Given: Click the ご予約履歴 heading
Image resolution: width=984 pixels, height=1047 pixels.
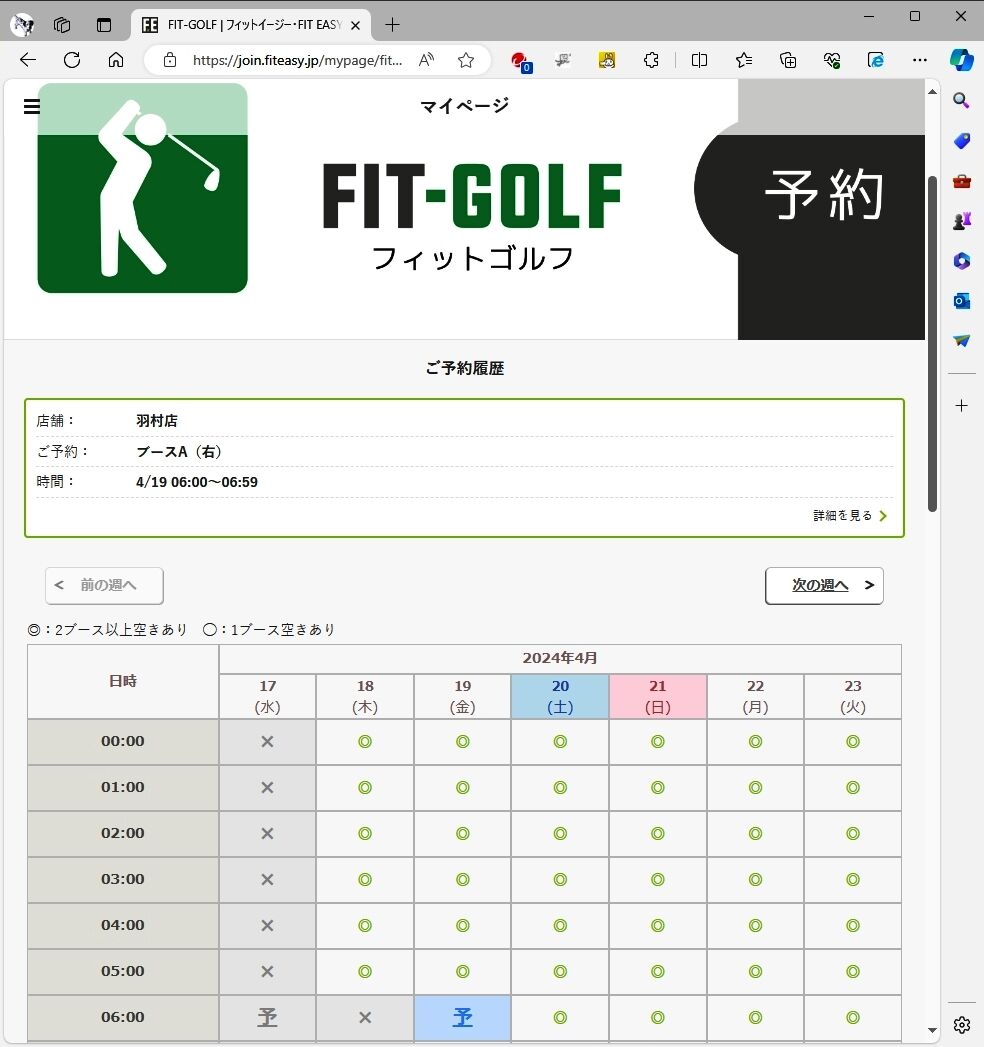Looking at the screenshot, I should click(465, 368).
